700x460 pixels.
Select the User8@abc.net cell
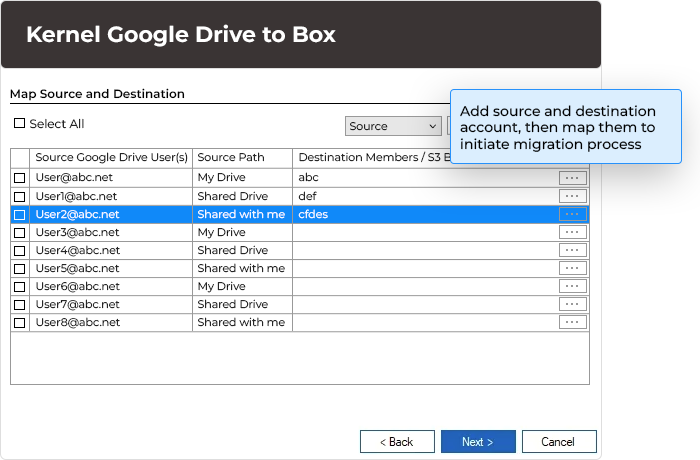(x=111, y=322)
